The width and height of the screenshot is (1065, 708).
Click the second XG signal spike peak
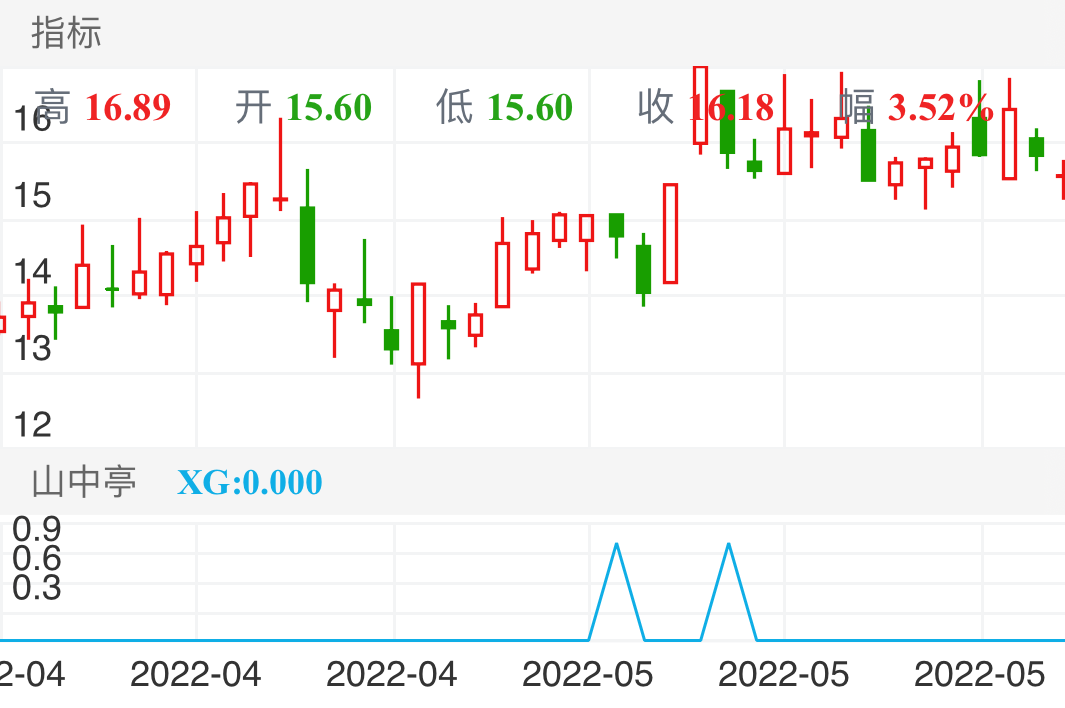728,545
